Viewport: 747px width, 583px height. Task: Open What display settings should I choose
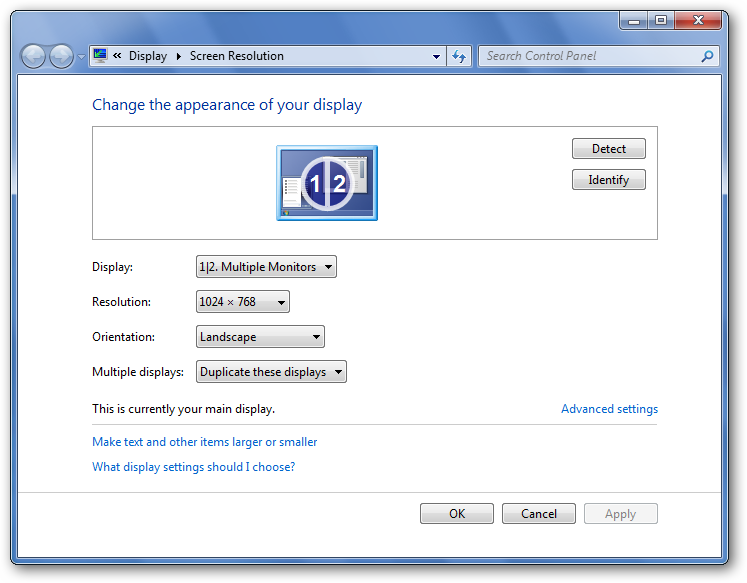pyautogui.click(x=193, y=467)
